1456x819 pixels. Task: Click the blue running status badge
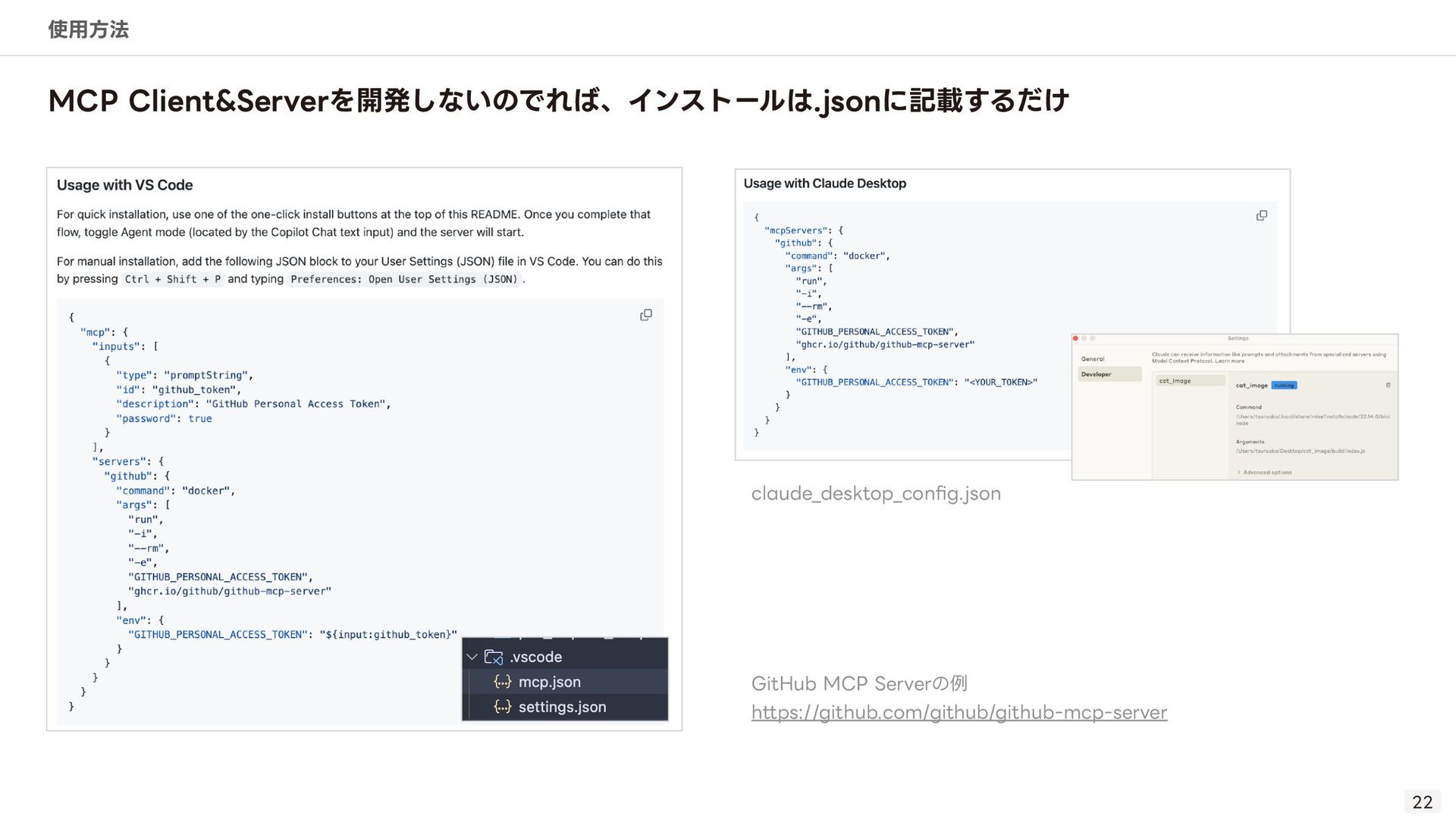[x=1284, y=385]
